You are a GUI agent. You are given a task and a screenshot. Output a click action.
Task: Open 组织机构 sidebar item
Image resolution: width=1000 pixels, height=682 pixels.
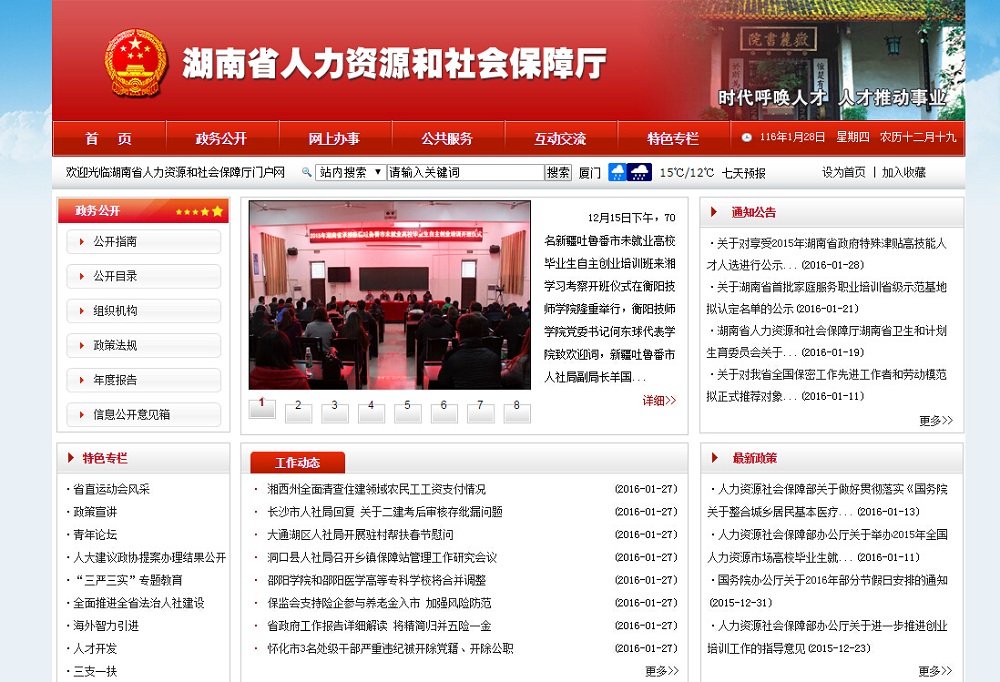[143, 311]
